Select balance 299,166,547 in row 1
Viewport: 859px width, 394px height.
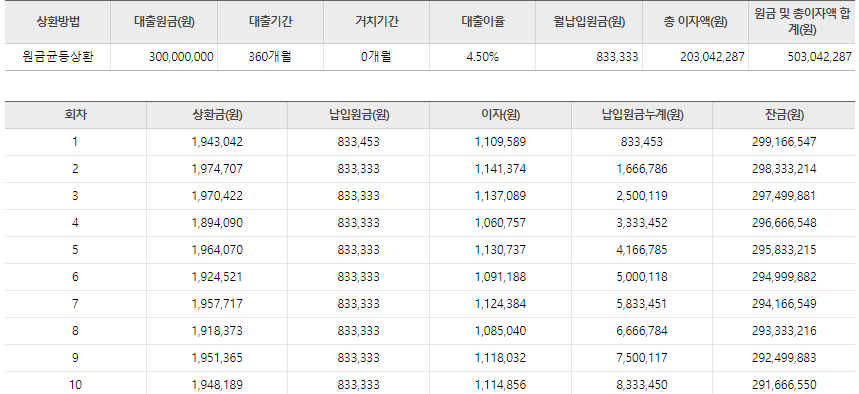[x=784, y=142]
